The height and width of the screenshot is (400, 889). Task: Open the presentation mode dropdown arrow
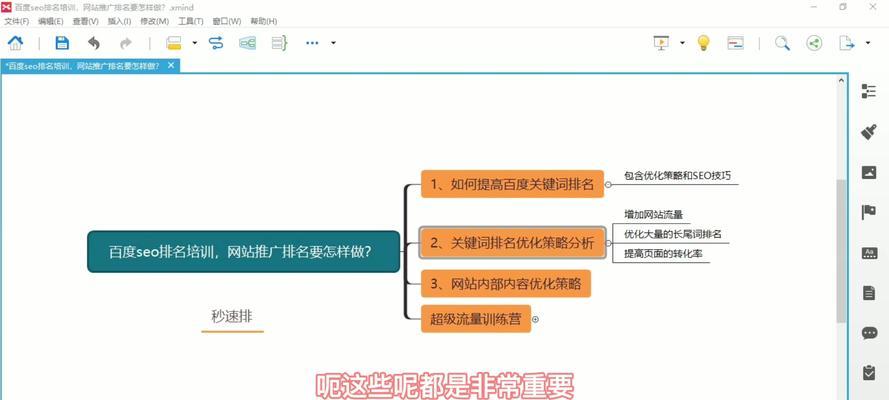pos(682,42)
